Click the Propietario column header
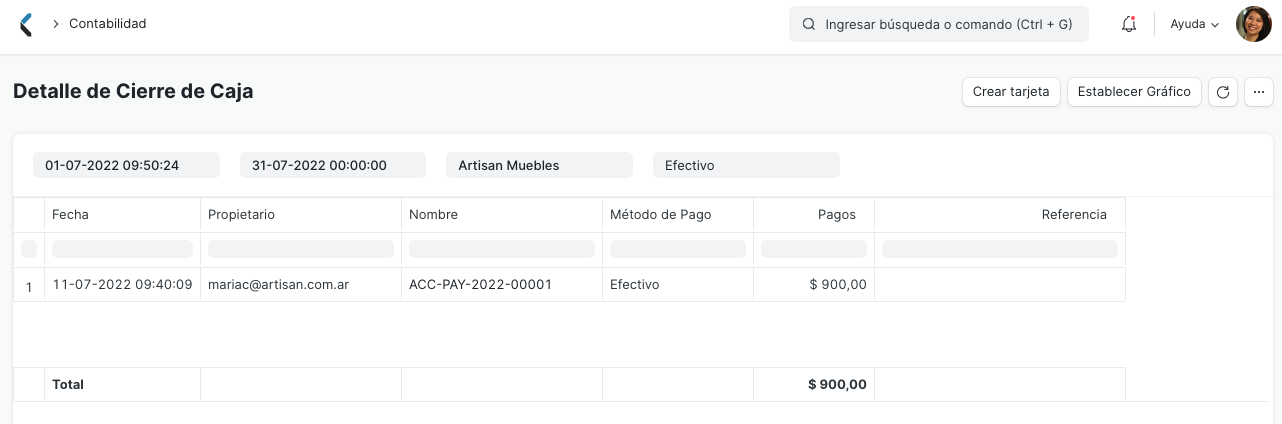This screenshot has width=1282, height=424. click(241, 215)
